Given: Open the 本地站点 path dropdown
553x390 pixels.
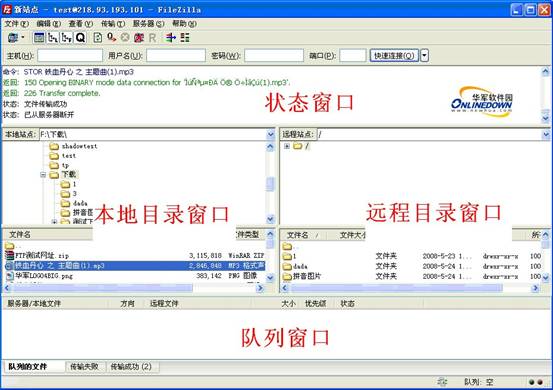Looking at the screenshot, I should [x=271, y=134].
